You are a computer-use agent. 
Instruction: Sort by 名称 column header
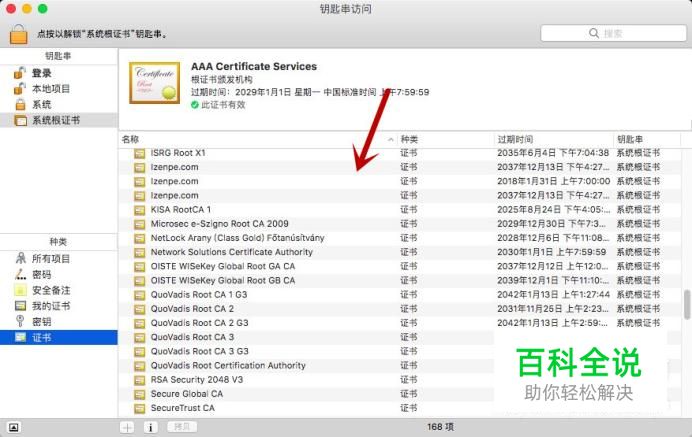(x=258, y=139)
